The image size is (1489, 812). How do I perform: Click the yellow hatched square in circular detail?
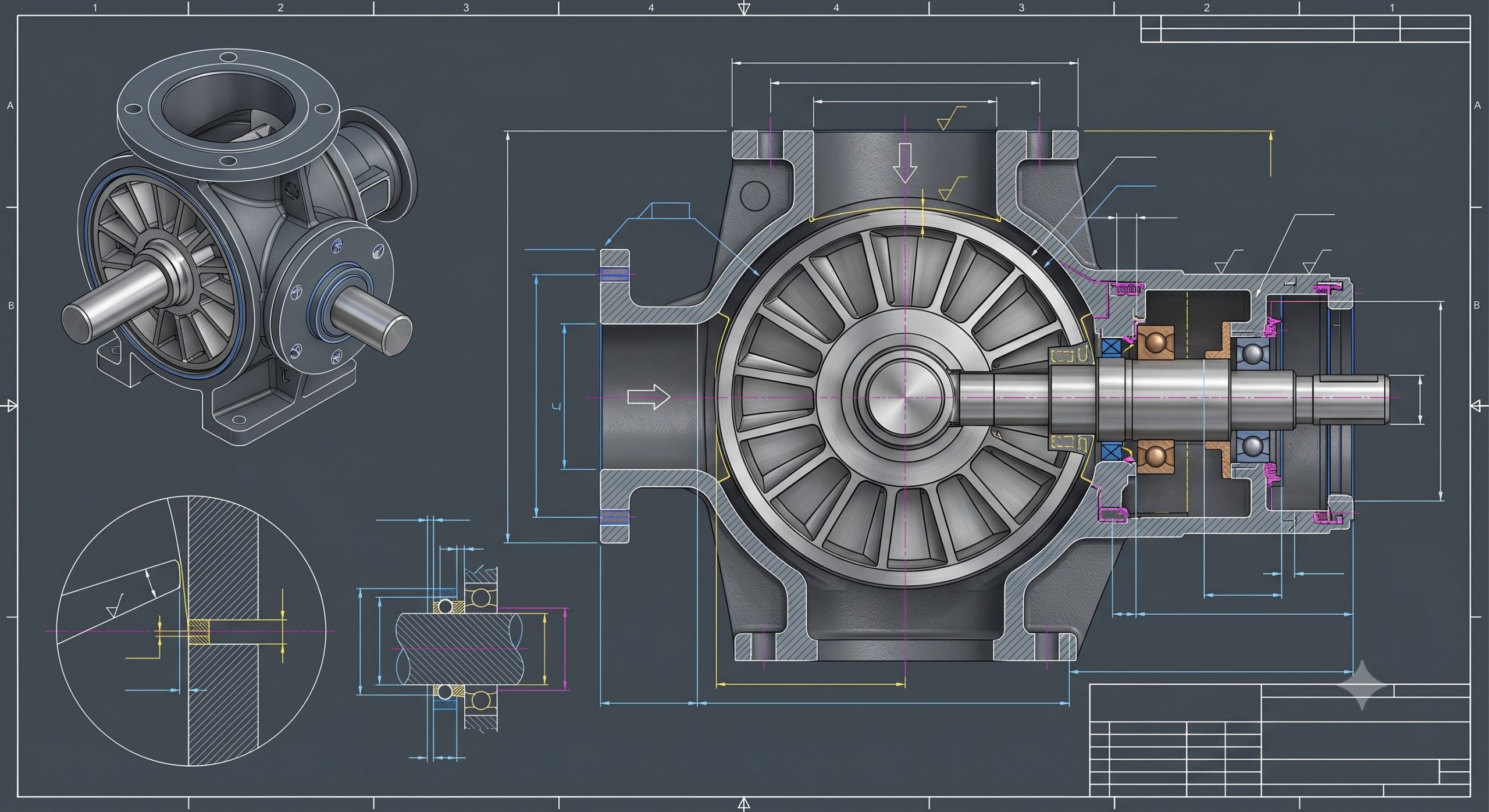coord(199,632)
